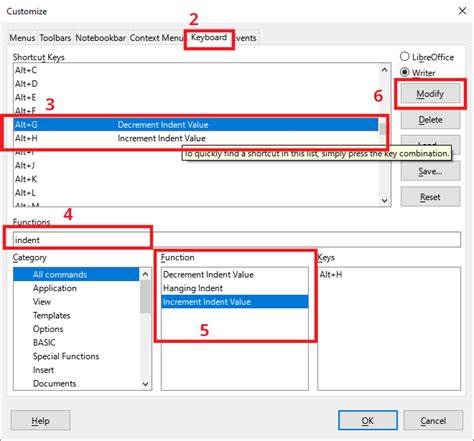Select Alt+G Decrement Indent Value row
474x441 pixels.
coord(196,125)
